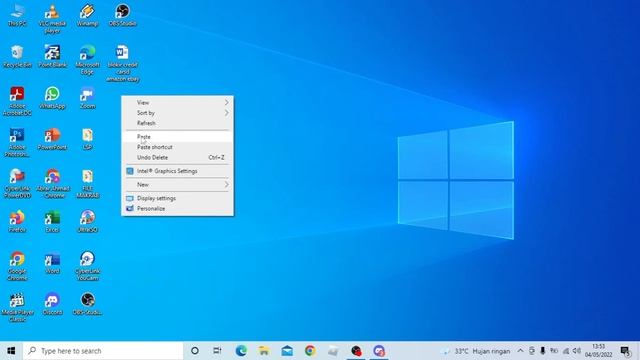Viewport: 640px width, 360px height.
Task: Select the Adobe Photoshop shortcut
Action: [x=17, y=142]
